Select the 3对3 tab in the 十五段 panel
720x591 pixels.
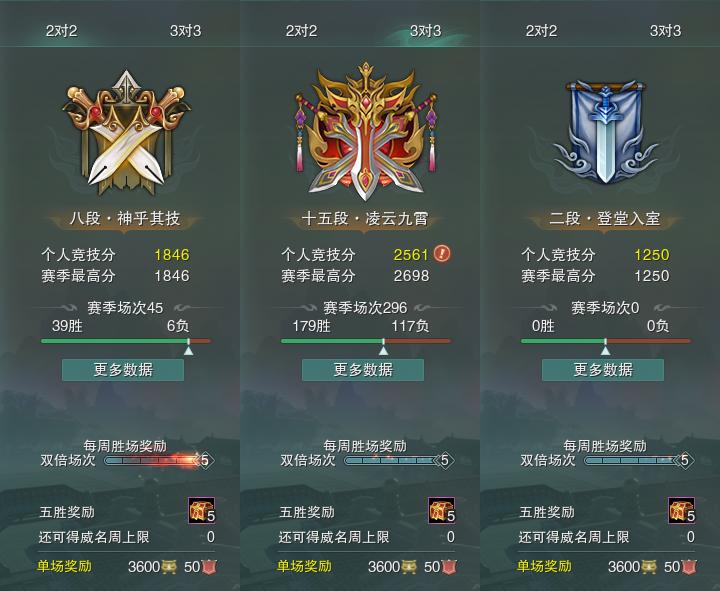(x=426, y=31)
